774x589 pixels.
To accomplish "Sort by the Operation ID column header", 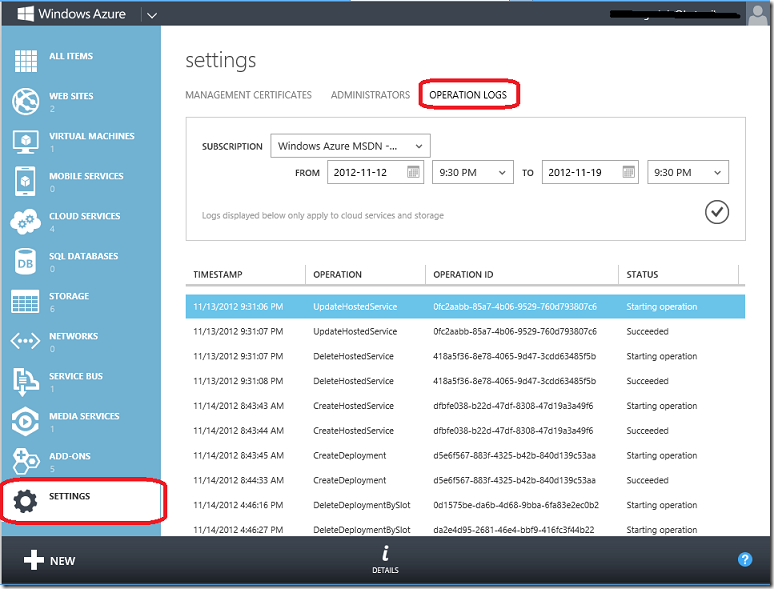I will pos(463,275).
